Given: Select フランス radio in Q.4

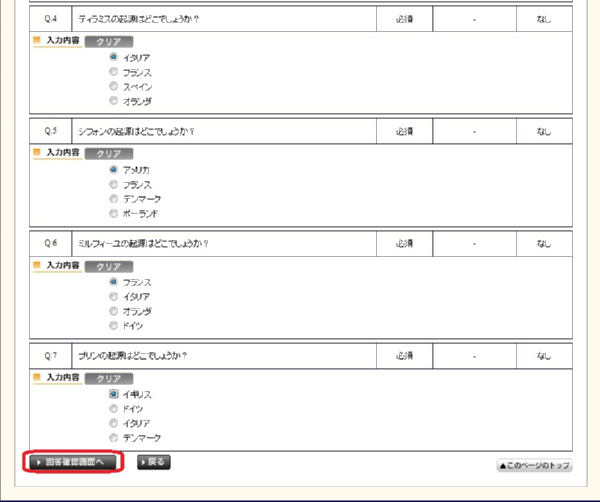Looking at the screenshot, I should (x=114, y=72).
